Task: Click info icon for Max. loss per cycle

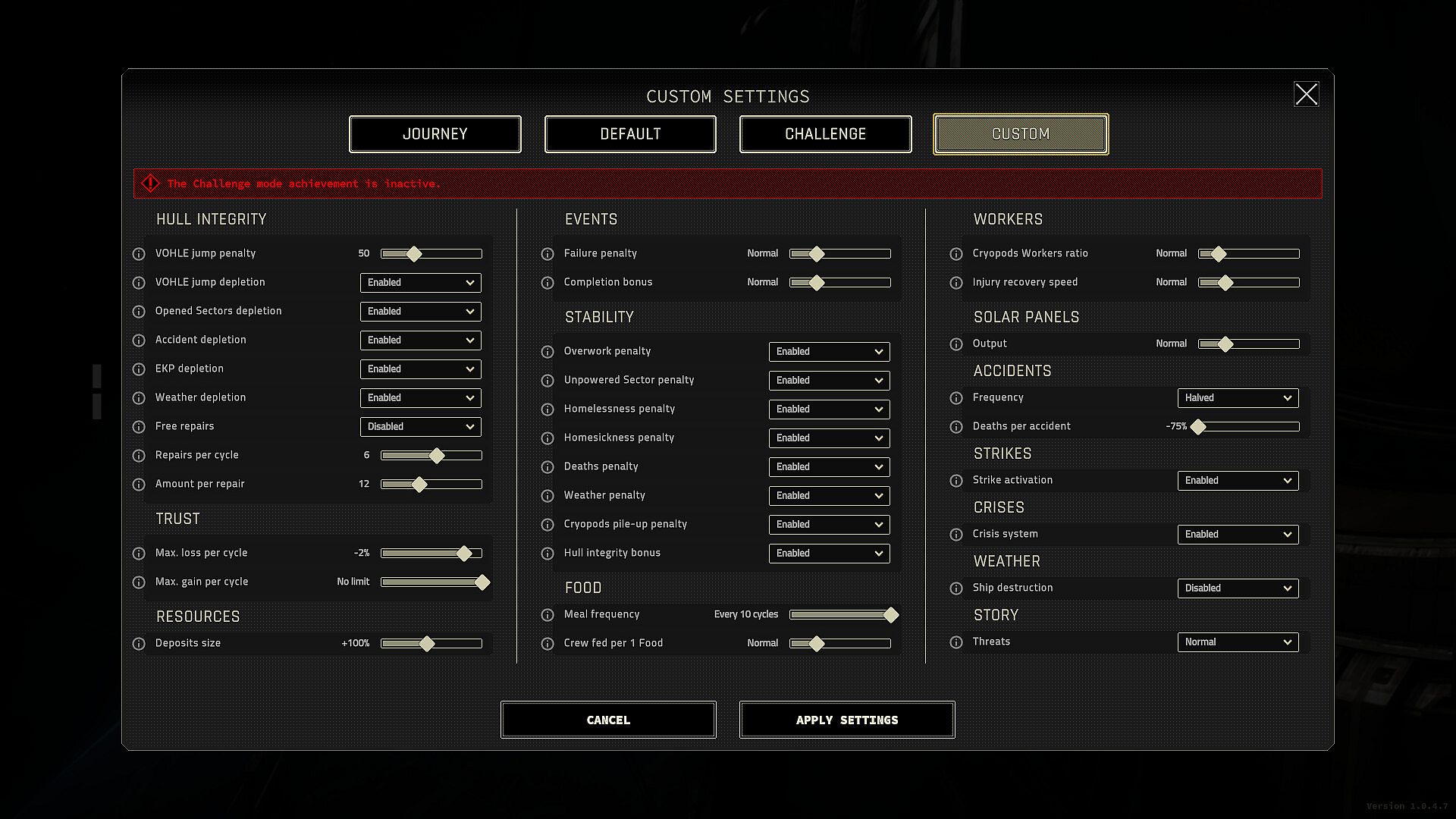Action: [x=139, y=554]
